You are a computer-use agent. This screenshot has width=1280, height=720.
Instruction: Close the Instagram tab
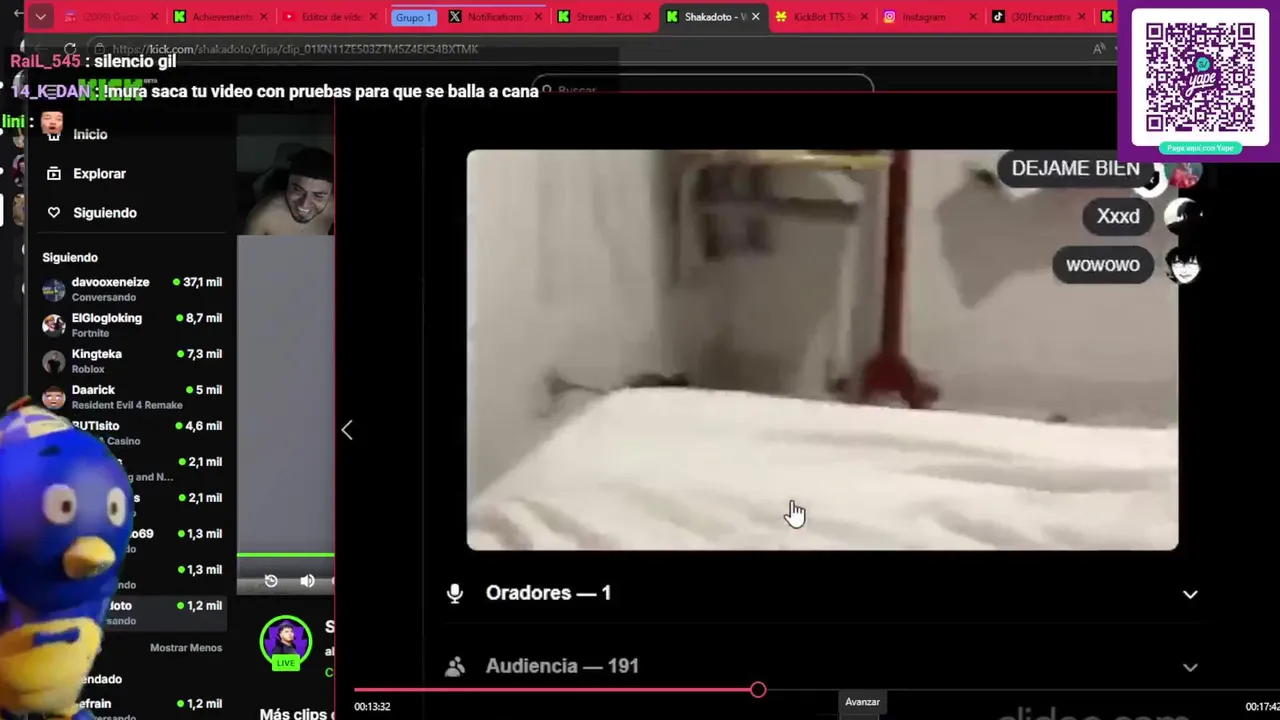click(x=973, y=17)
